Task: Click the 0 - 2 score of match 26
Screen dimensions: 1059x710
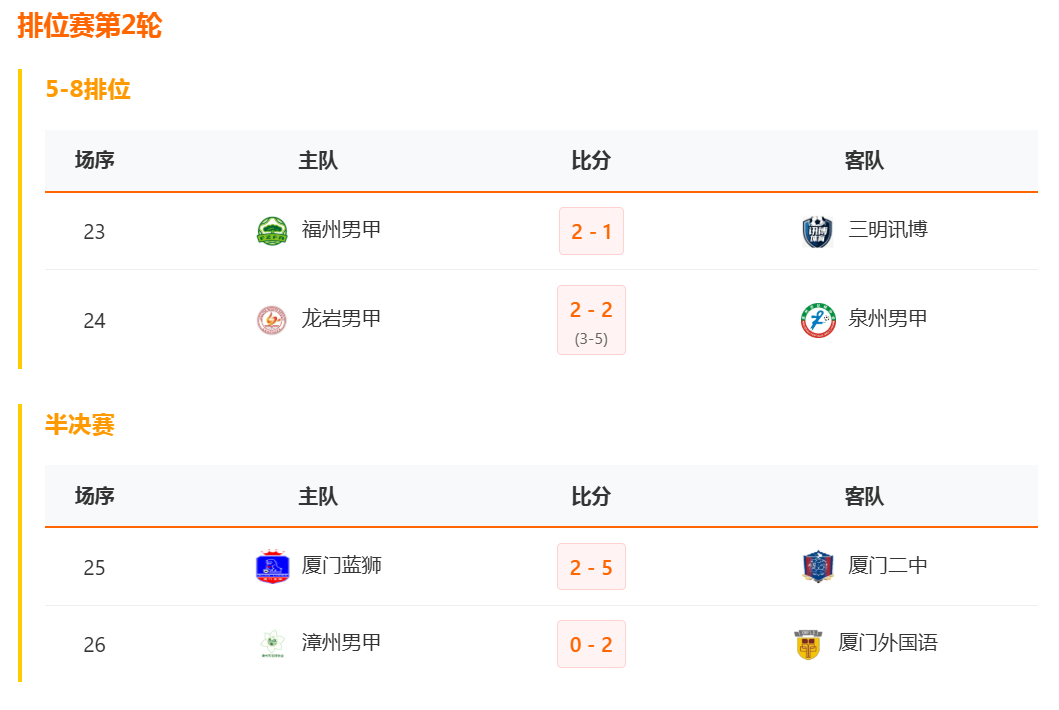Action: [x=591, y=644]
